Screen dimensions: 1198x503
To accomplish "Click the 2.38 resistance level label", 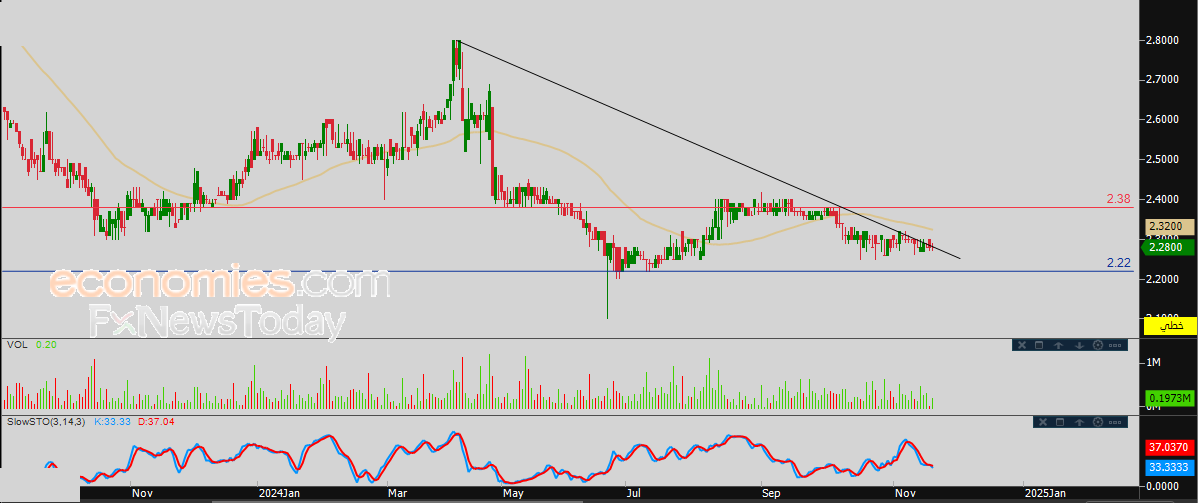I will click(x=1119, y=199).
